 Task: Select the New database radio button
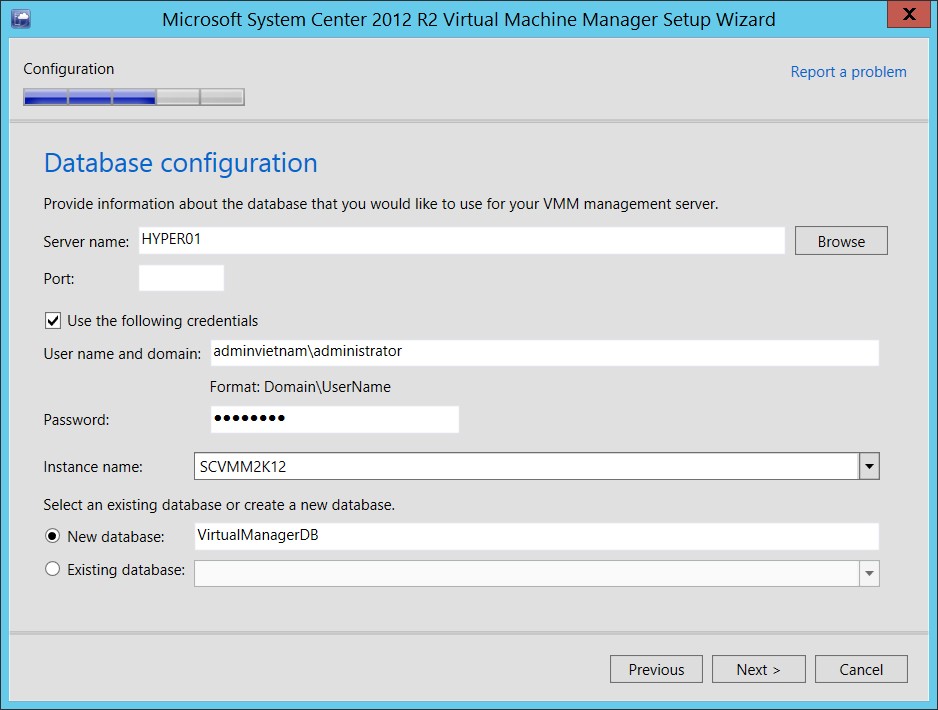tap(53, 537)
